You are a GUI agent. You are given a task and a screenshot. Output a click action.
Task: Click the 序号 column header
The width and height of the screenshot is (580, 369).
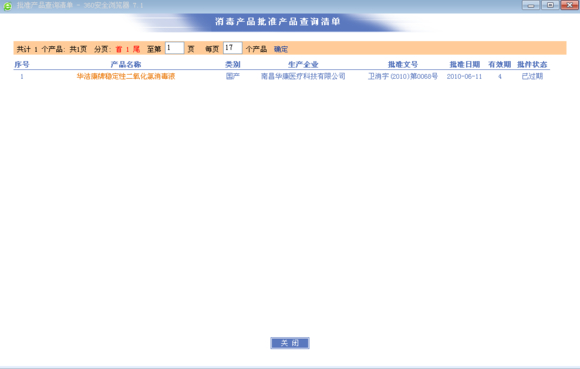pos(22,64)
